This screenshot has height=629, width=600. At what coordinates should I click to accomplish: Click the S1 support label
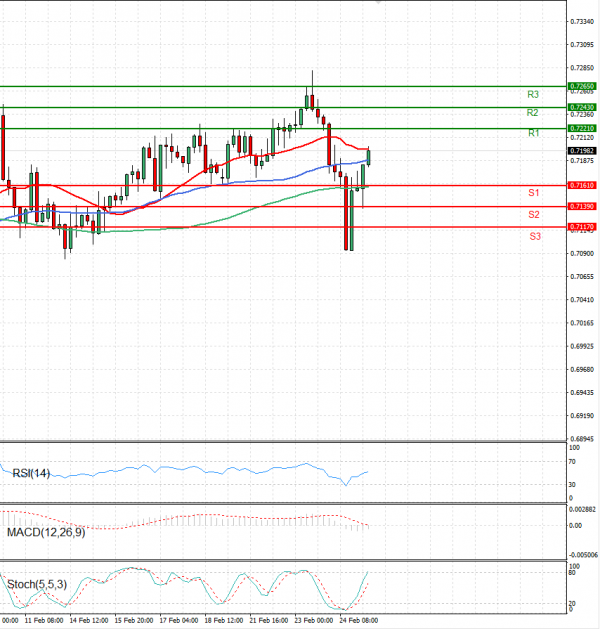[533, 193]
